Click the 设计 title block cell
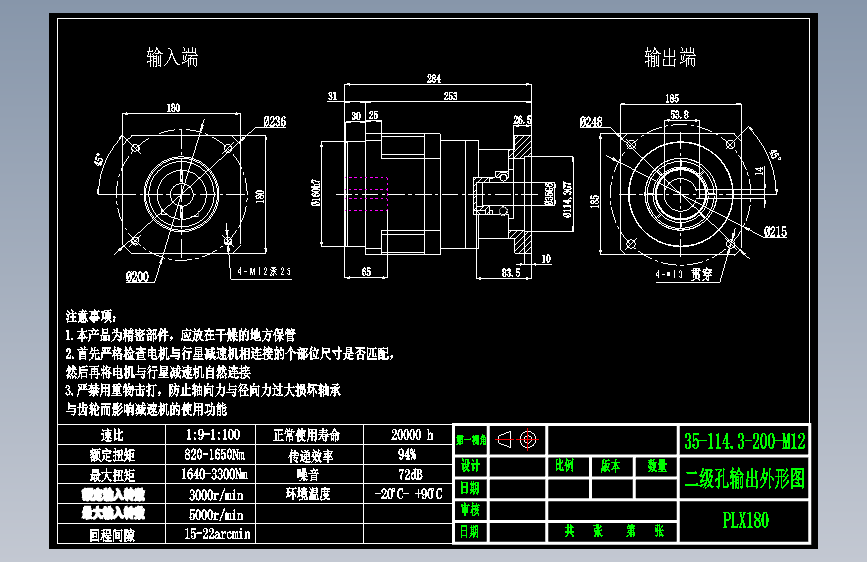Image resolution: width=867 pixels, height=562 pixels. [x=470, y=466]
